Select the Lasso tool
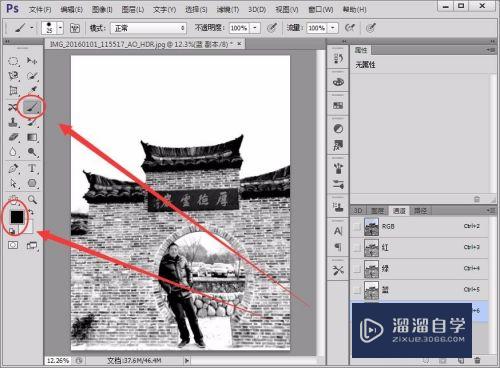This screenshot has width=500, height=368. 13,76
